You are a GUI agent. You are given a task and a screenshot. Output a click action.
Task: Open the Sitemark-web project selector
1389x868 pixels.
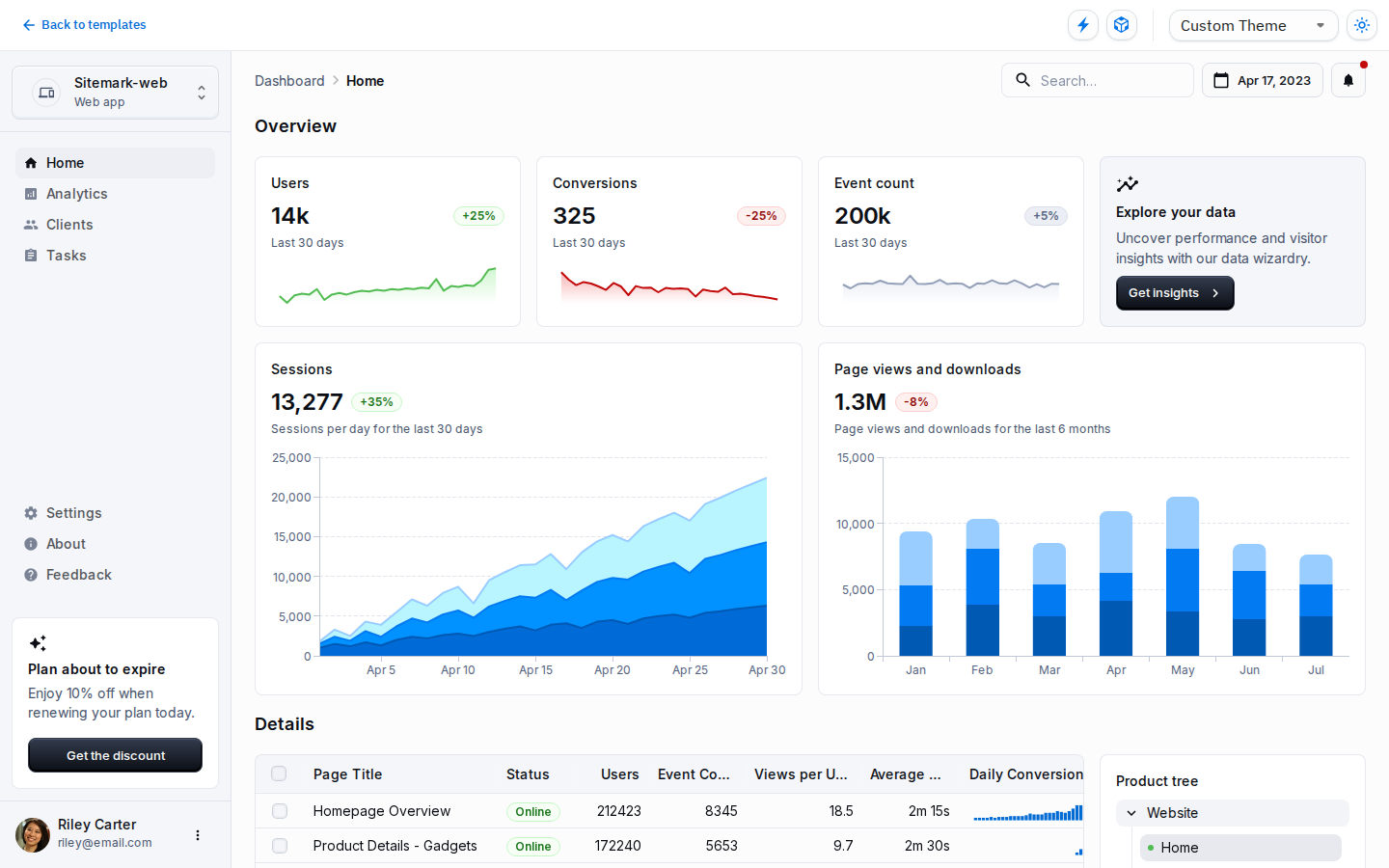coord(115,93)
